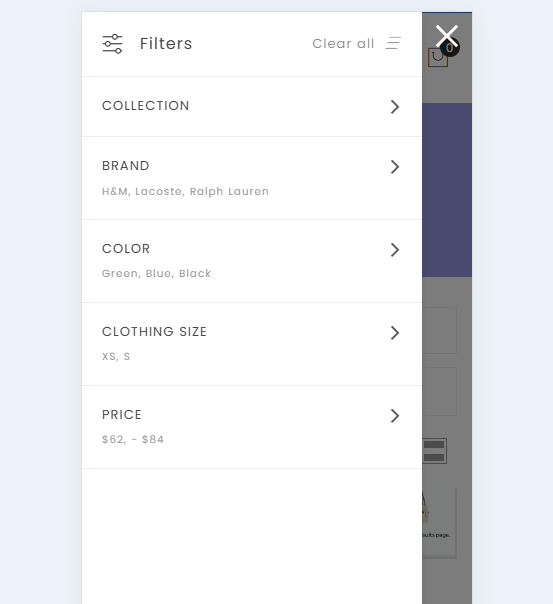Switch to list view icon behind overlay

coord(434,451)
